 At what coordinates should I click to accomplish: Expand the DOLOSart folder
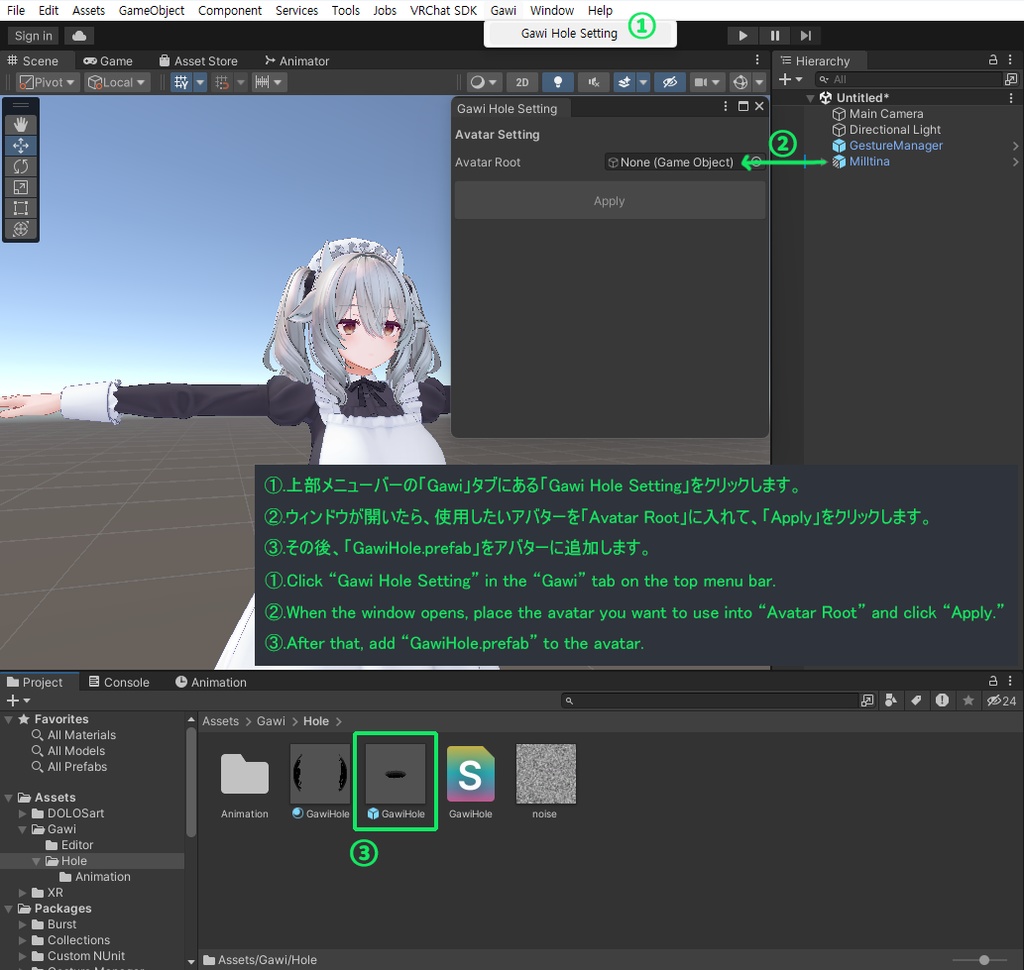(23, 813)
